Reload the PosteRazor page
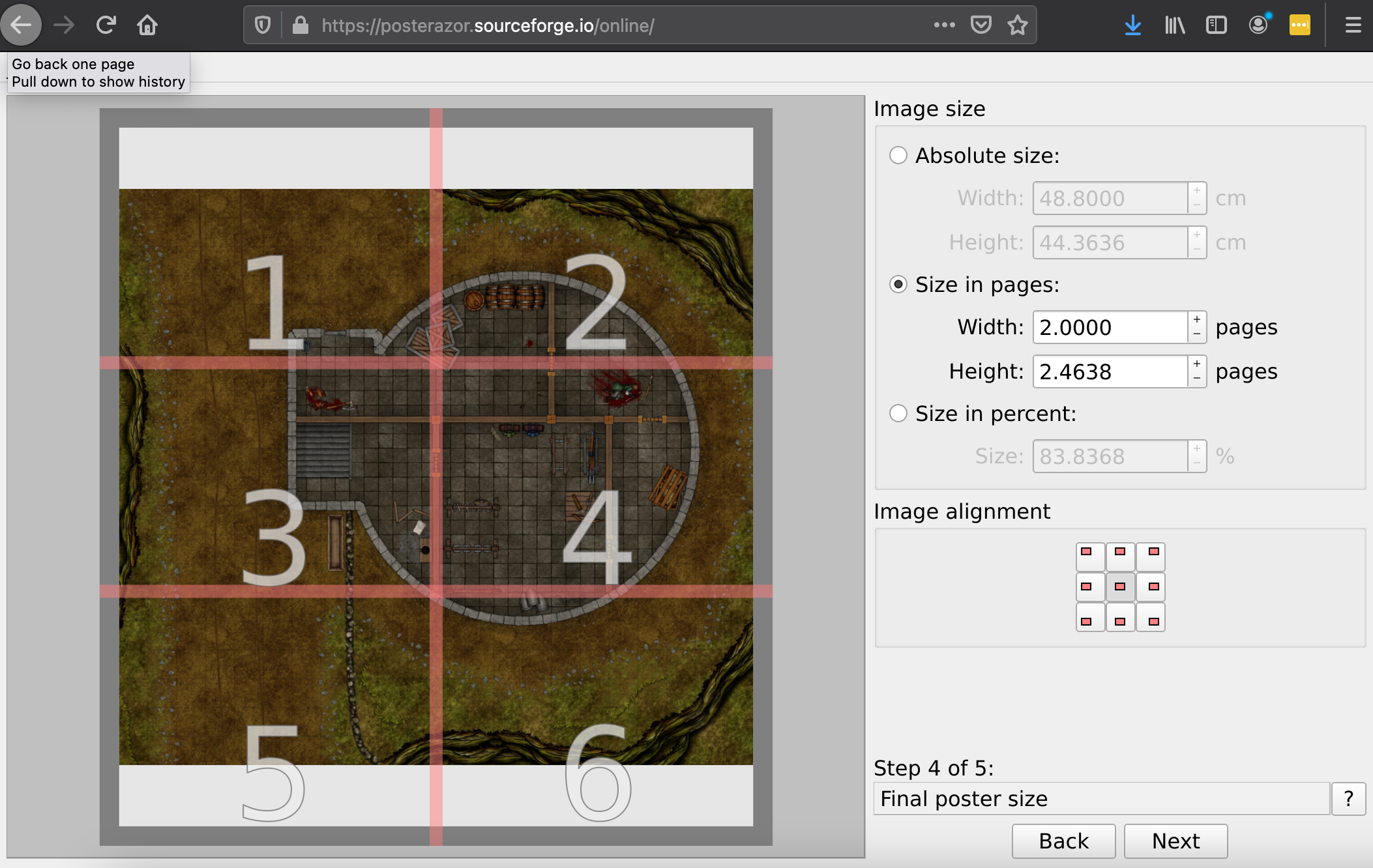 (x=106, y=25)
